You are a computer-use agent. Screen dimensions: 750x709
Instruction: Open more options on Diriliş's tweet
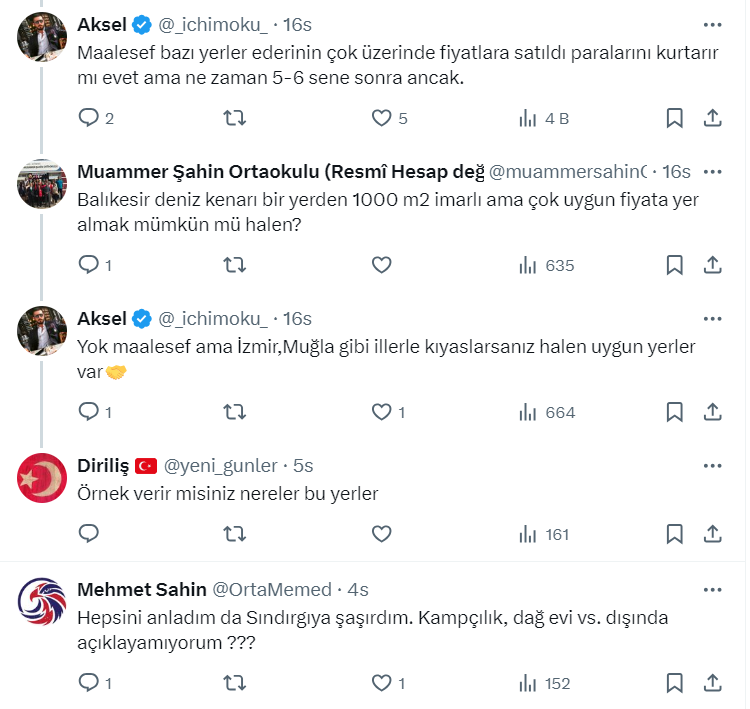[712, 466]
